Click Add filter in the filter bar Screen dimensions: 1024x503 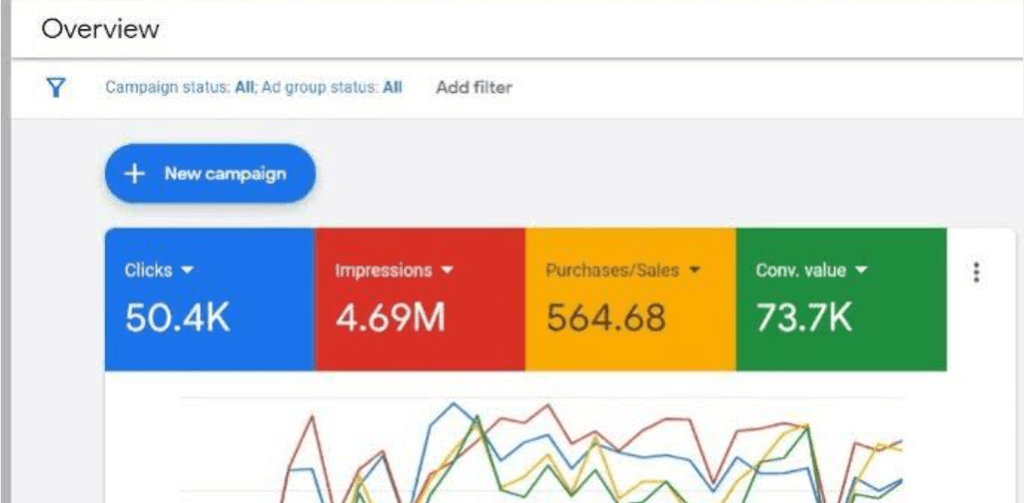coord(474,88)
